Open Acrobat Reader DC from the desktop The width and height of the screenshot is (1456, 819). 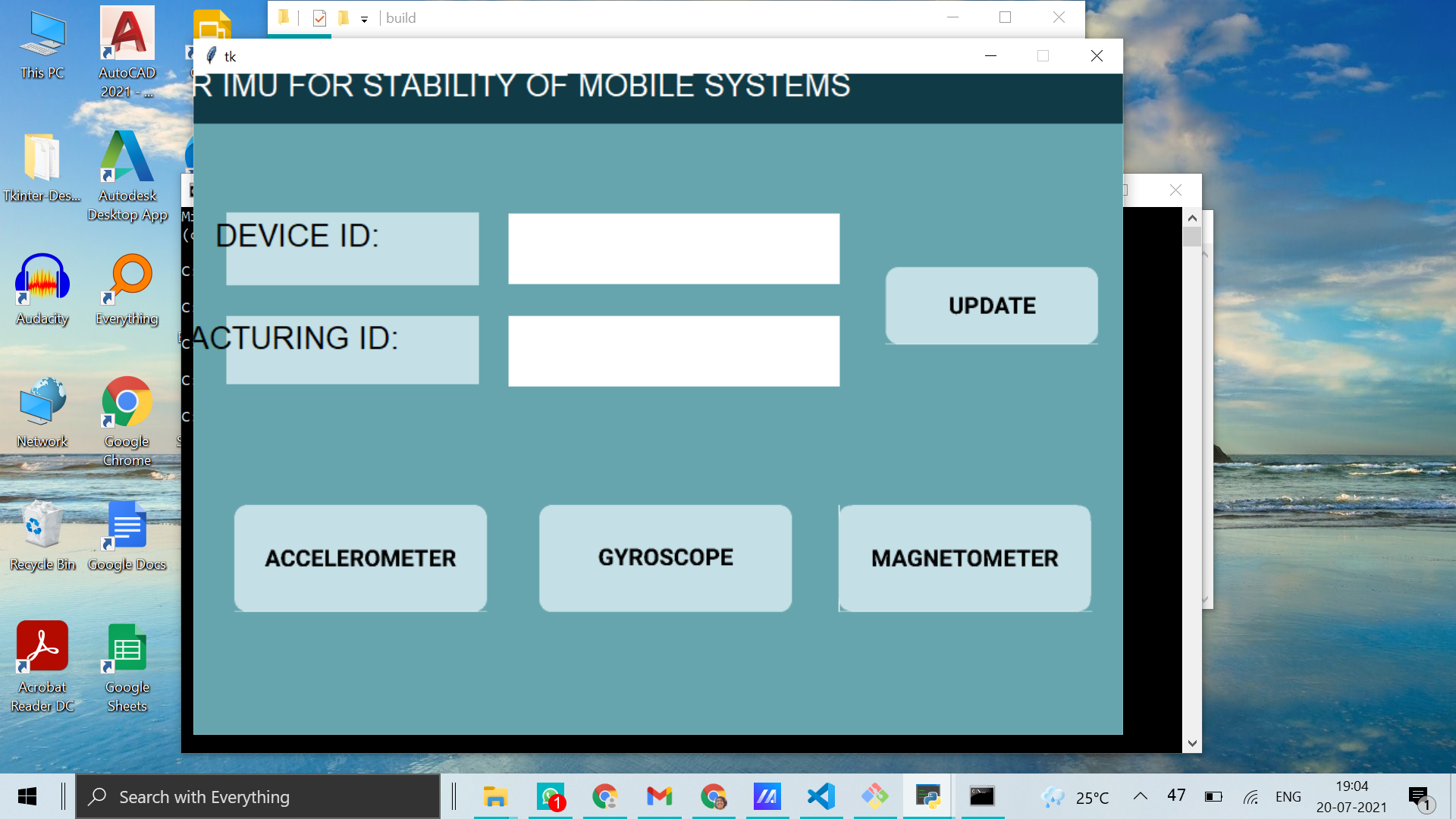(x=42, y=646)
